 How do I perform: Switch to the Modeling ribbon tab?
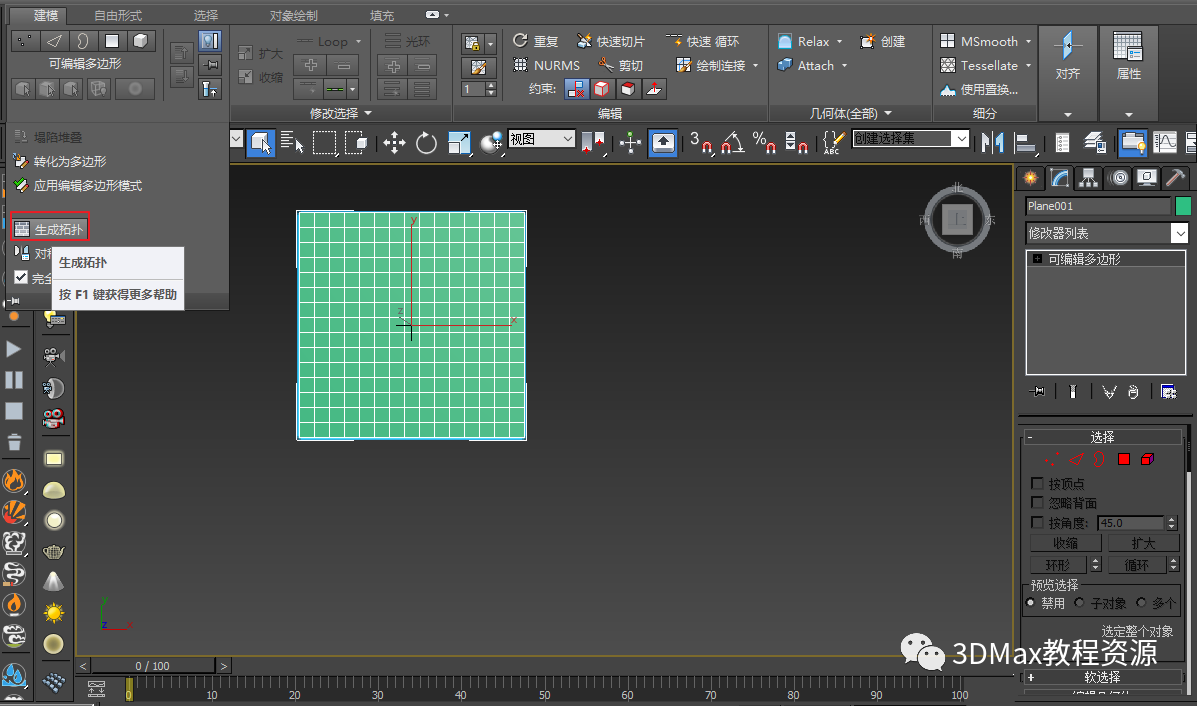pyautogui.click(x=46, y=15)
